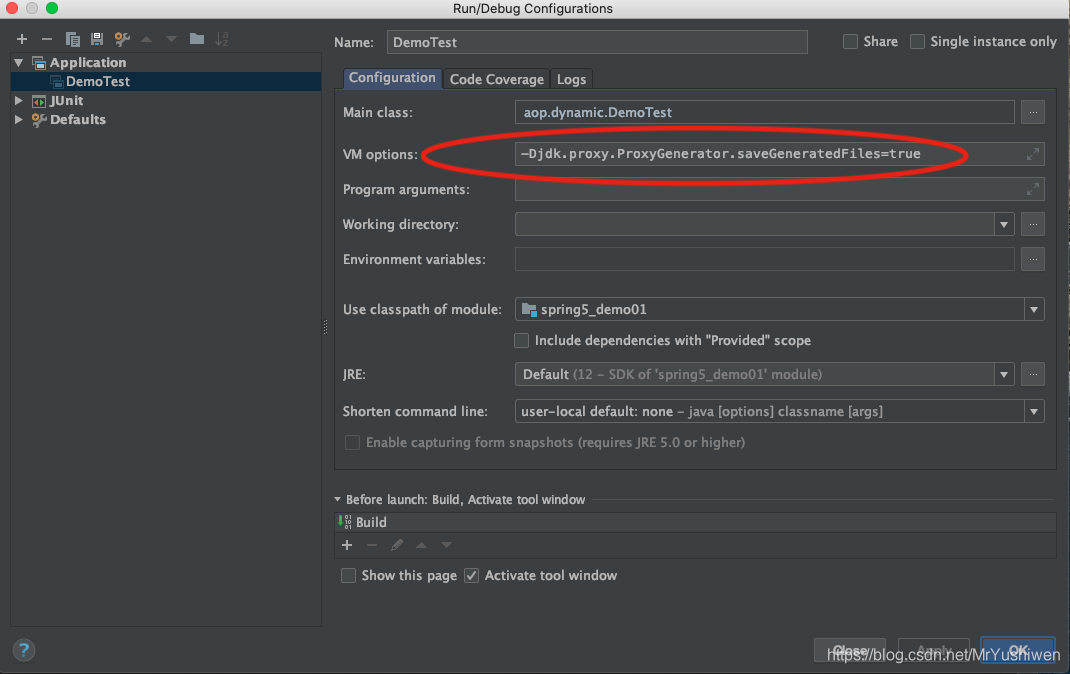Click the Apply button
The height and width of the screenshot is (674, 1070).
click(x=934, y=650)
